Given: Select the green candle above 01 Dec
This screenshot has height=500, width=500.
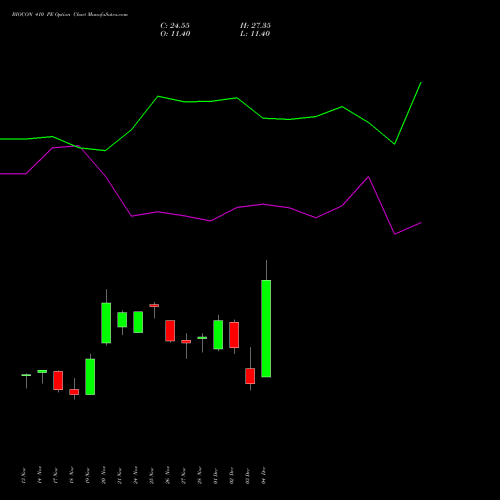Looking at the screenshot, I should point(218,335).
